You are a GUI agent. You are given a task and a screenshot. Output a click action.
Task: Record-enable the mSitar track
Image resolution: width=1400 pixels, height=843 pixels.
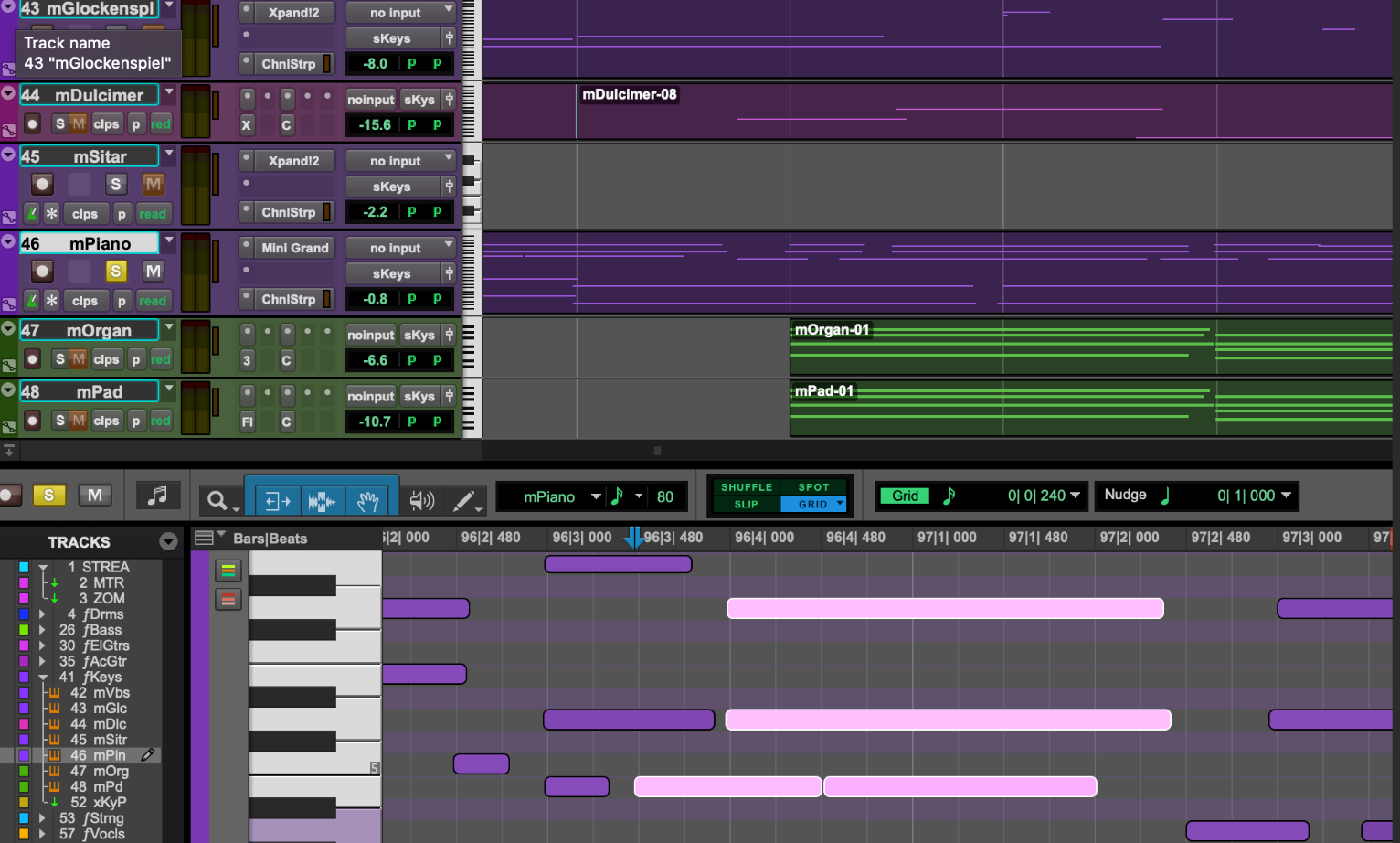click(x=42, y=184)
